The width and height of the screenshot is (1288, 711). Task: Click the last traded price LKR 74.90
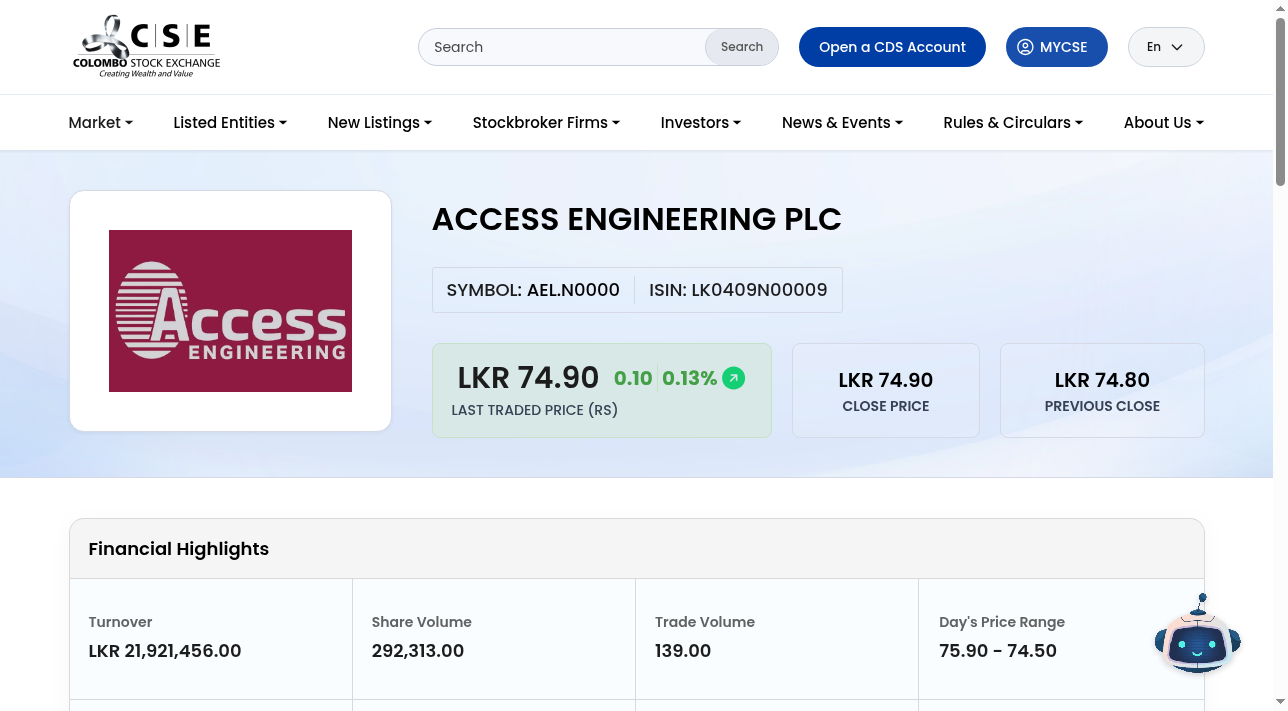(x=528, y=378)
